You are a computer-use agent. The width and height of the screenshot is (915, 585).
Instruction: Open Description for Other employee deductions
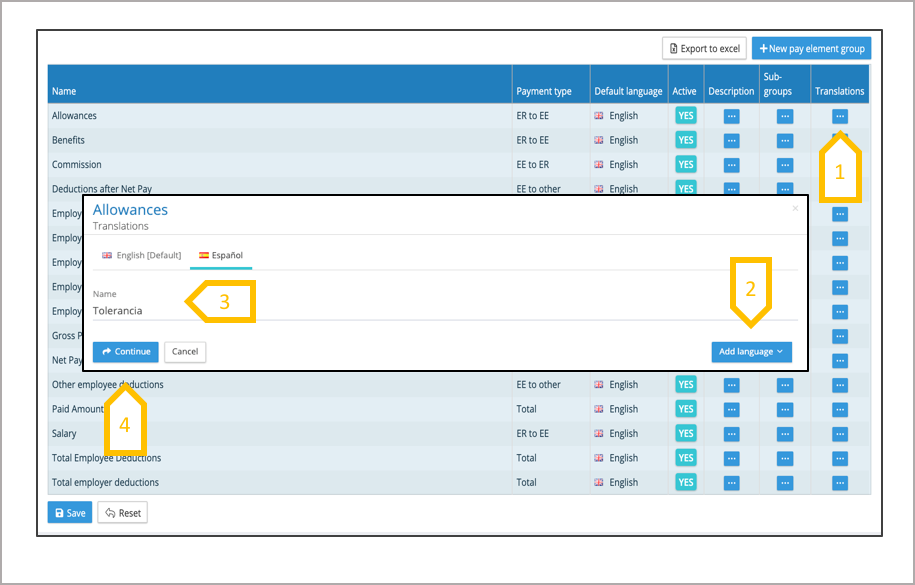[x=731, y=385]
